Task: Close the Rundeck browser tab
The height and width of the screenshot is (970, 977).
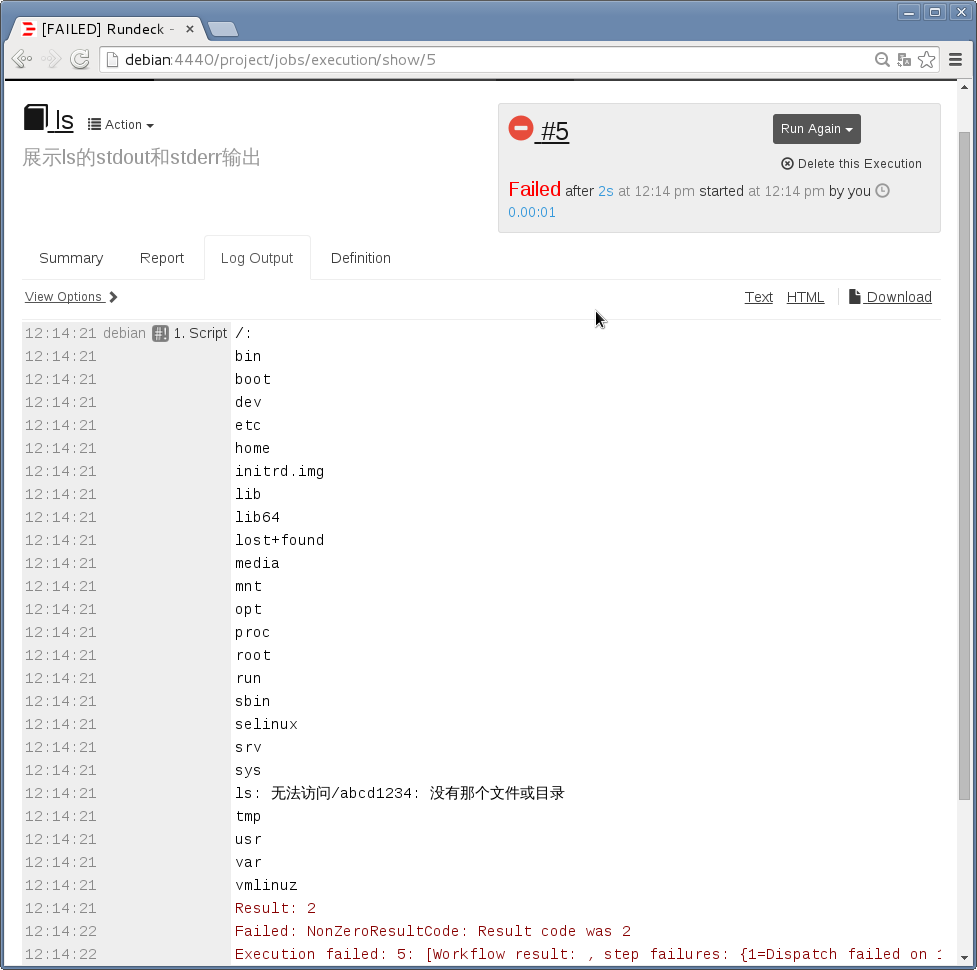Action: 190,29
